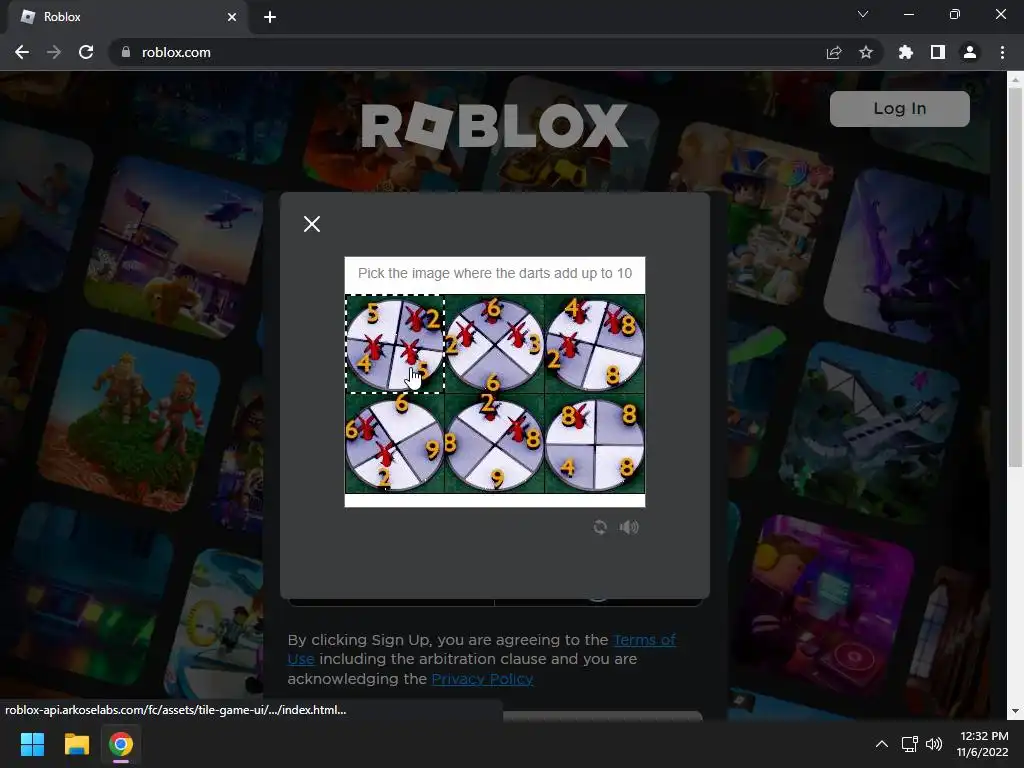
Task: Open Chrome profile avatar
Action: pyautogui.click(x=970, y=52)
